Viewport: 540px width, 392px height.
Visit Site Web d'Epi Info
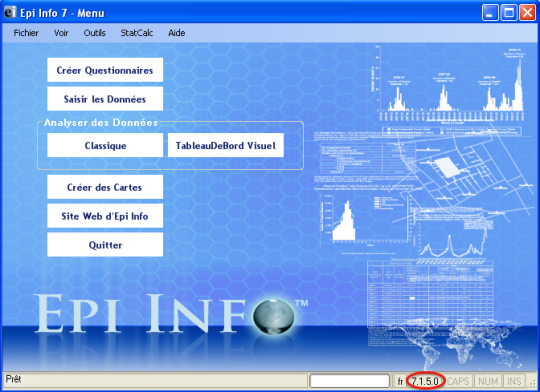pyautogui.click(x=105, y=216)
